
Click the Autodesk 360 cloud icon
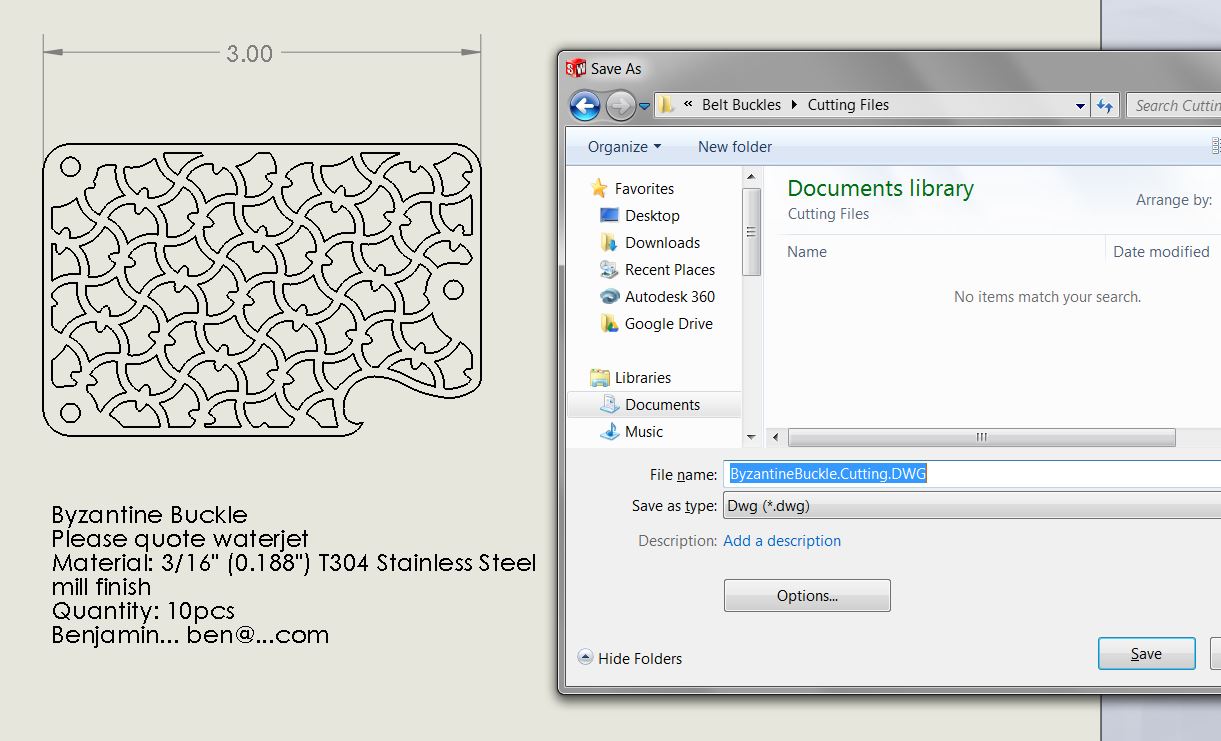[x=609, y=297]
